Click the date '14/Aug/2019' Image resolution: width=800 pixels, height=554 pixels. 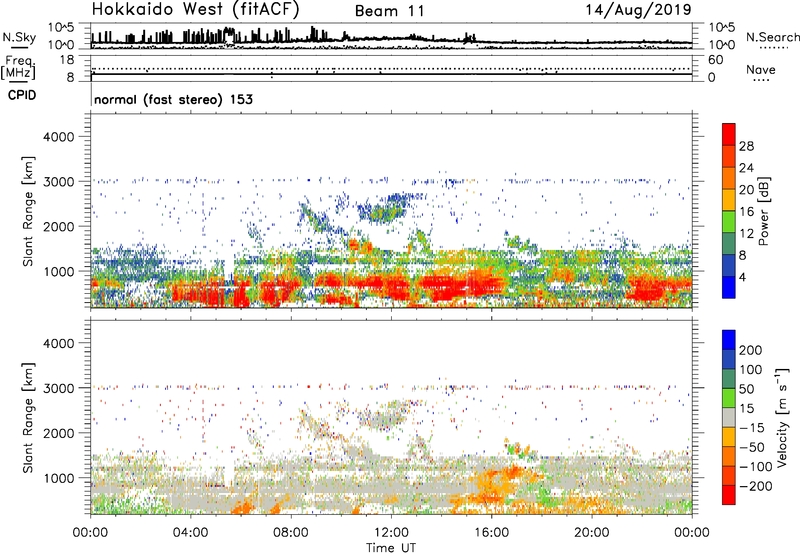click(x=638, y=10)
